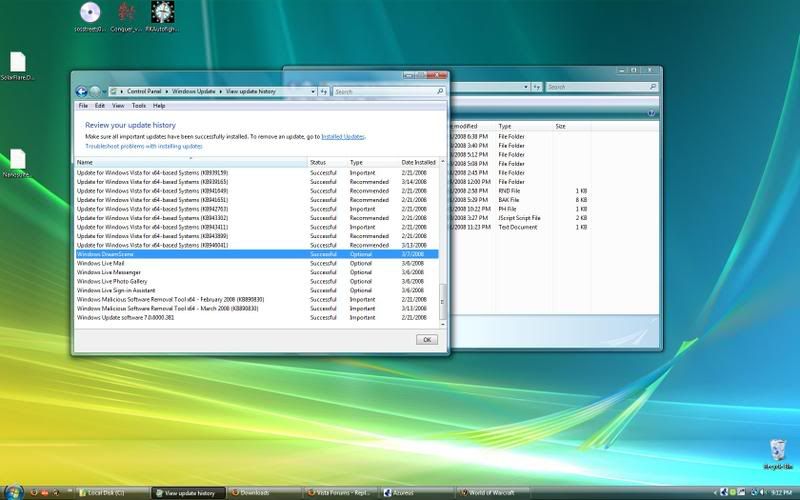Select Windows Live Sign-in Assistant row
Image resolution: width=800 pixels, height=500 pixels.
257,290
